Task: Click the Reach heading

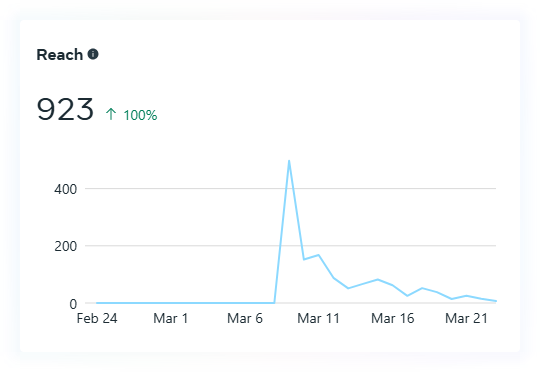Action: 60,55
